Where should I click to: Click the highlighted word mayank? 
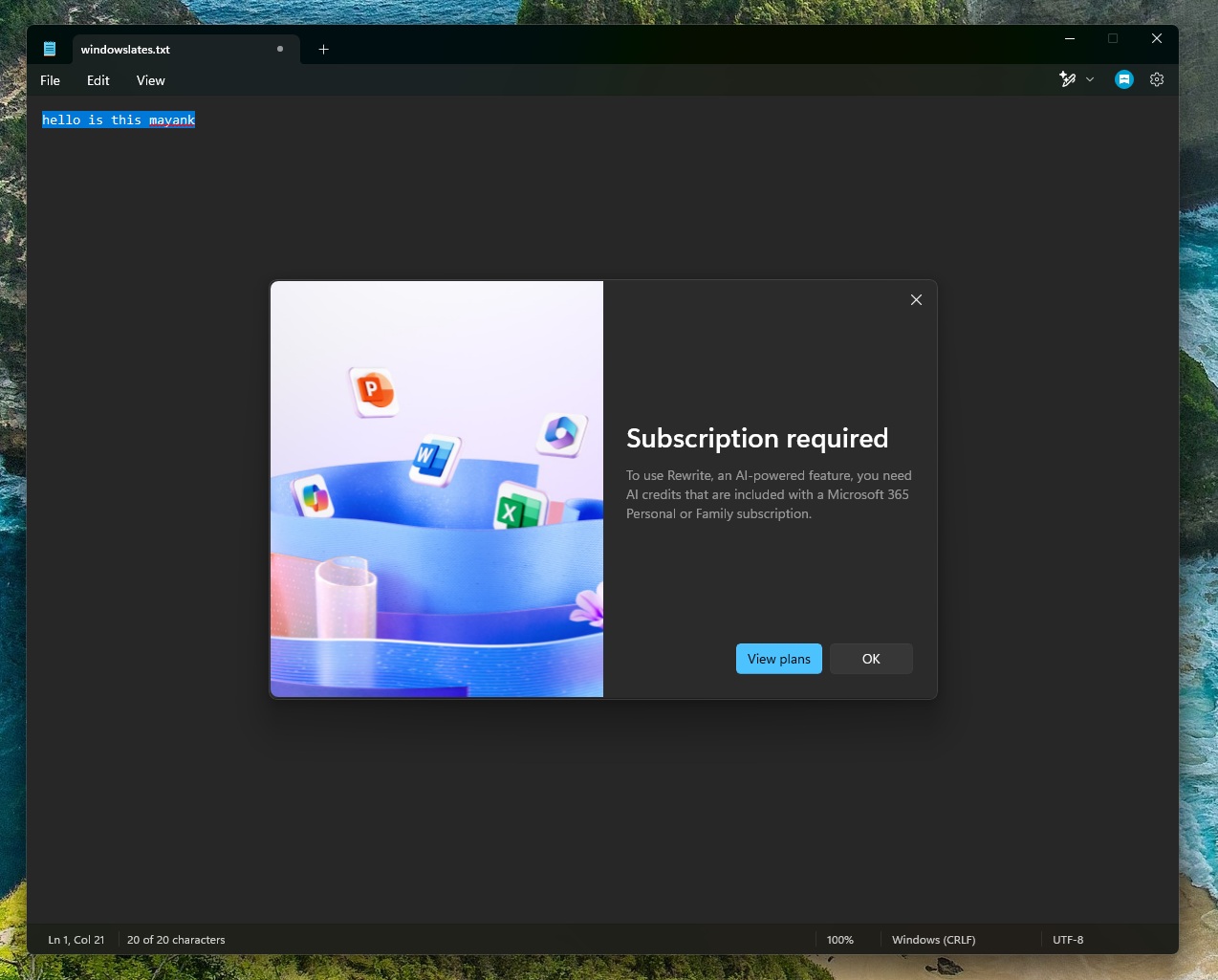tap(172, 120)
